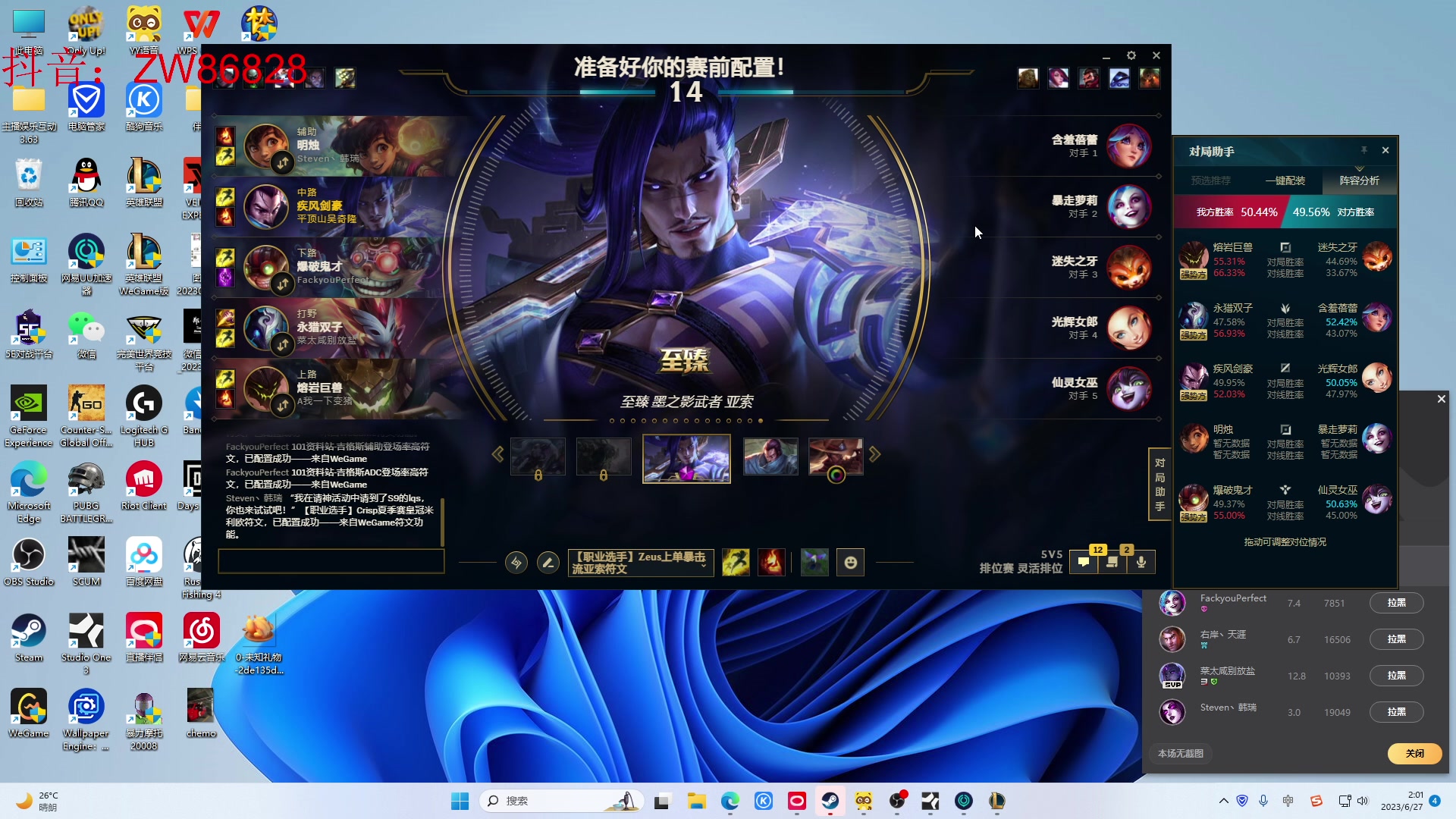The image size is (1456, 819).
Task: Open the rune recommendation icon
Action: pyautogui.click(x=516, y=563)
